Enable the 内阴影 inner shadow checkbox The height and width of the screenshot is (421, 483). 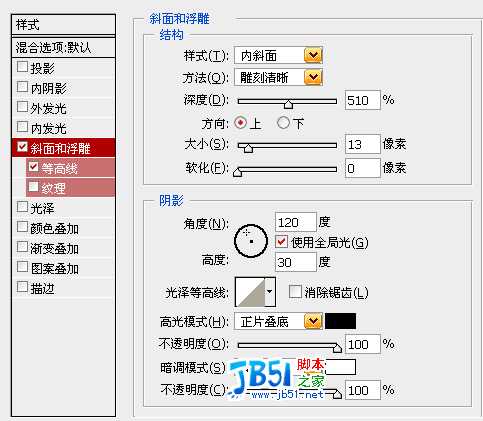22,87
